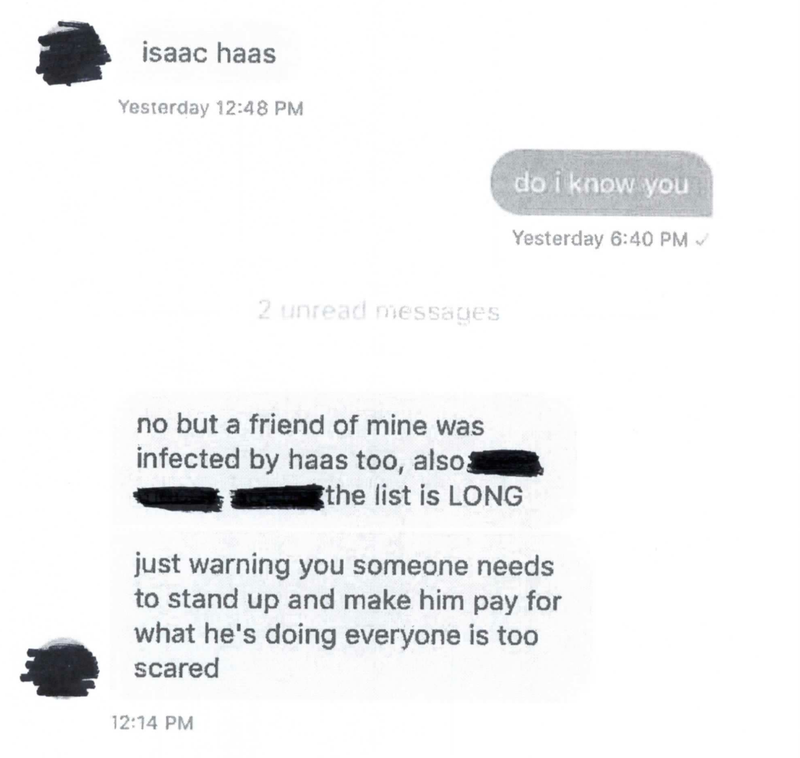Click the 12:14 PM timestamp

[153, 723]
